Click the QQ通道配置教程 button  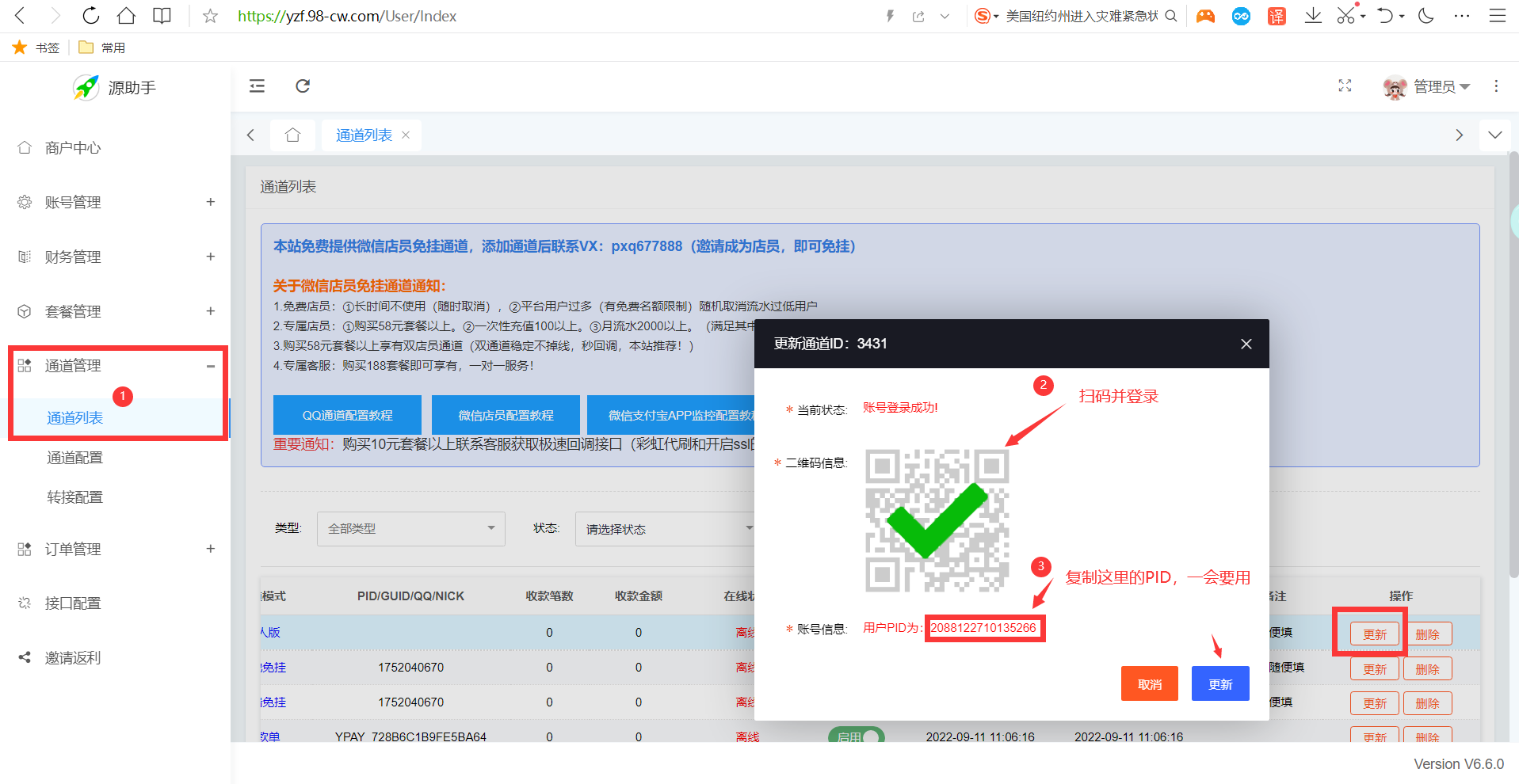tap(347, 415)
